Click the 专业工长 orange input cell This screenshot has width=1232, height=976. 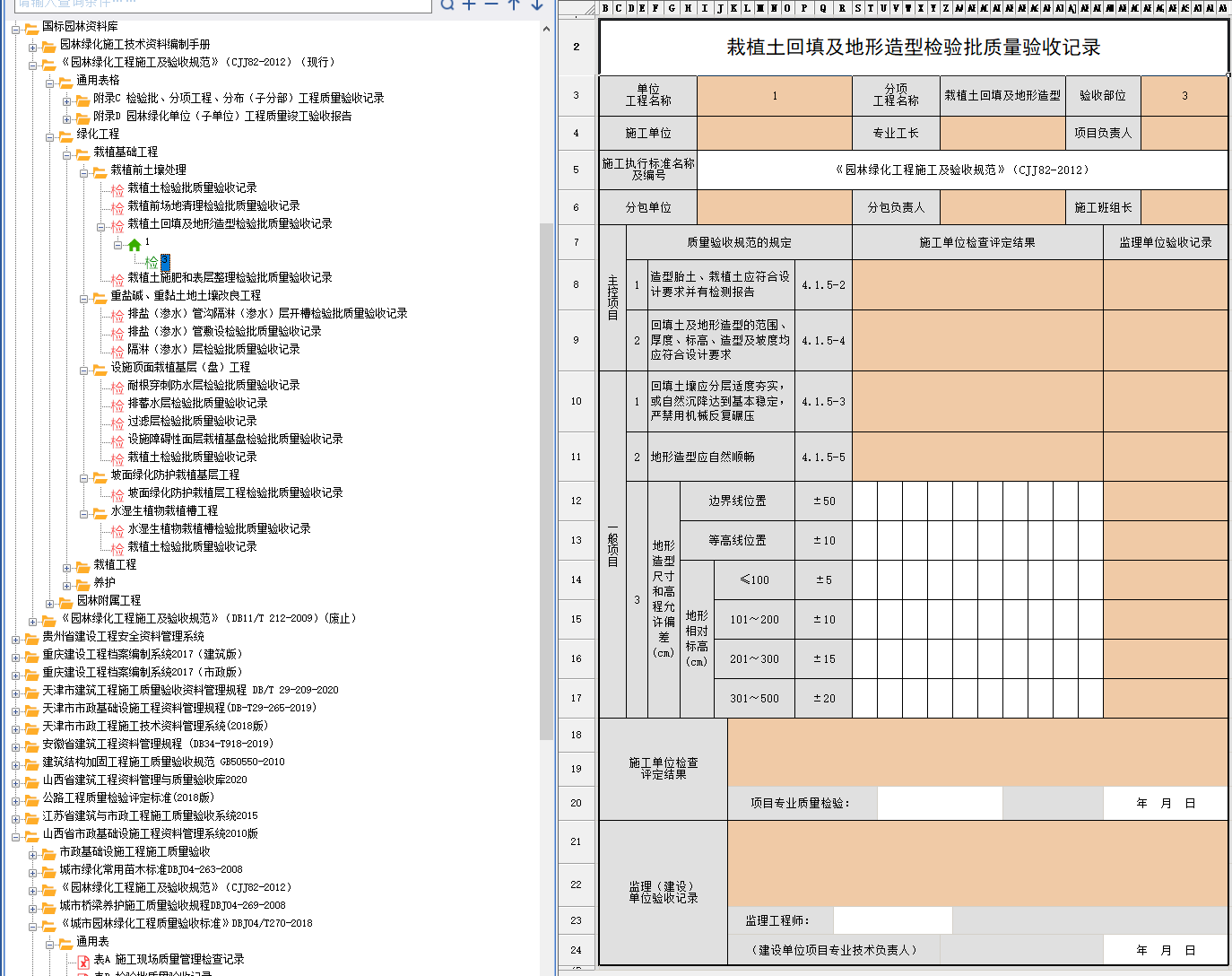click(x=1002, y=133)
